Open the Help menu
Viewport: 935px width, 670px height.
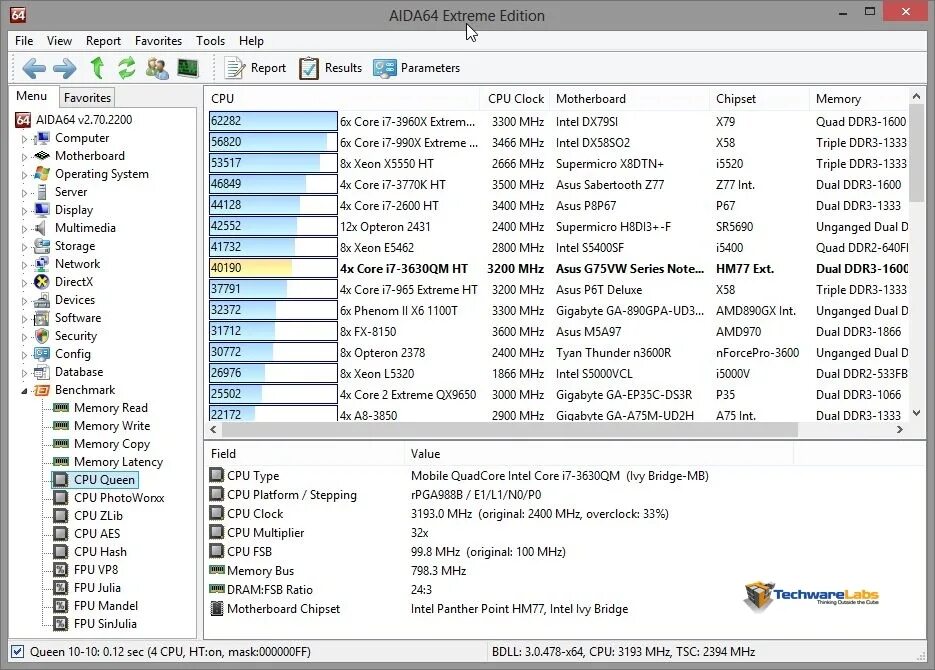(251, 41)
